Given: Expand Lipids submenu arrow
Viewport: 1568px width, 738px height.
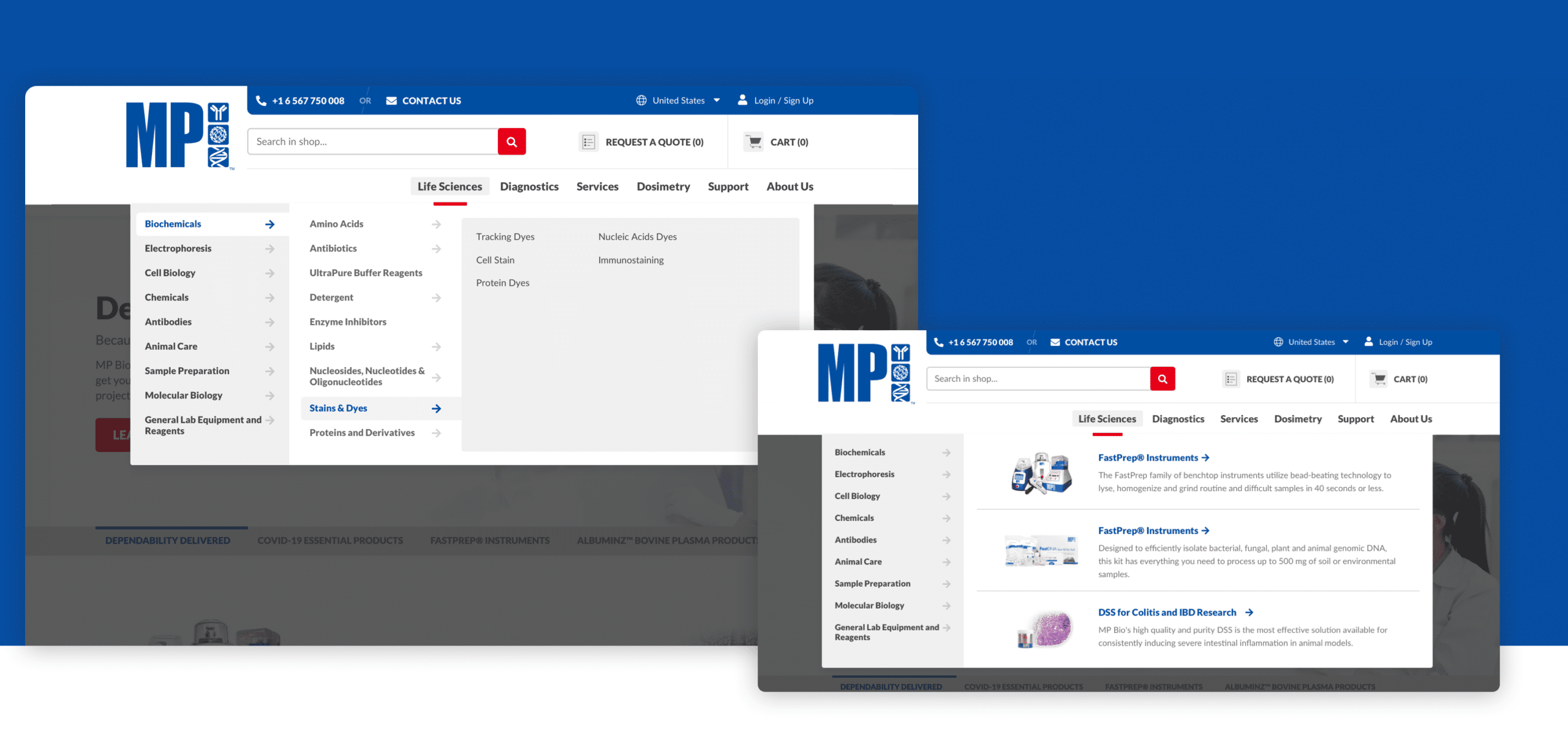Looking at the screenshot, I should (x=436, y=347).
